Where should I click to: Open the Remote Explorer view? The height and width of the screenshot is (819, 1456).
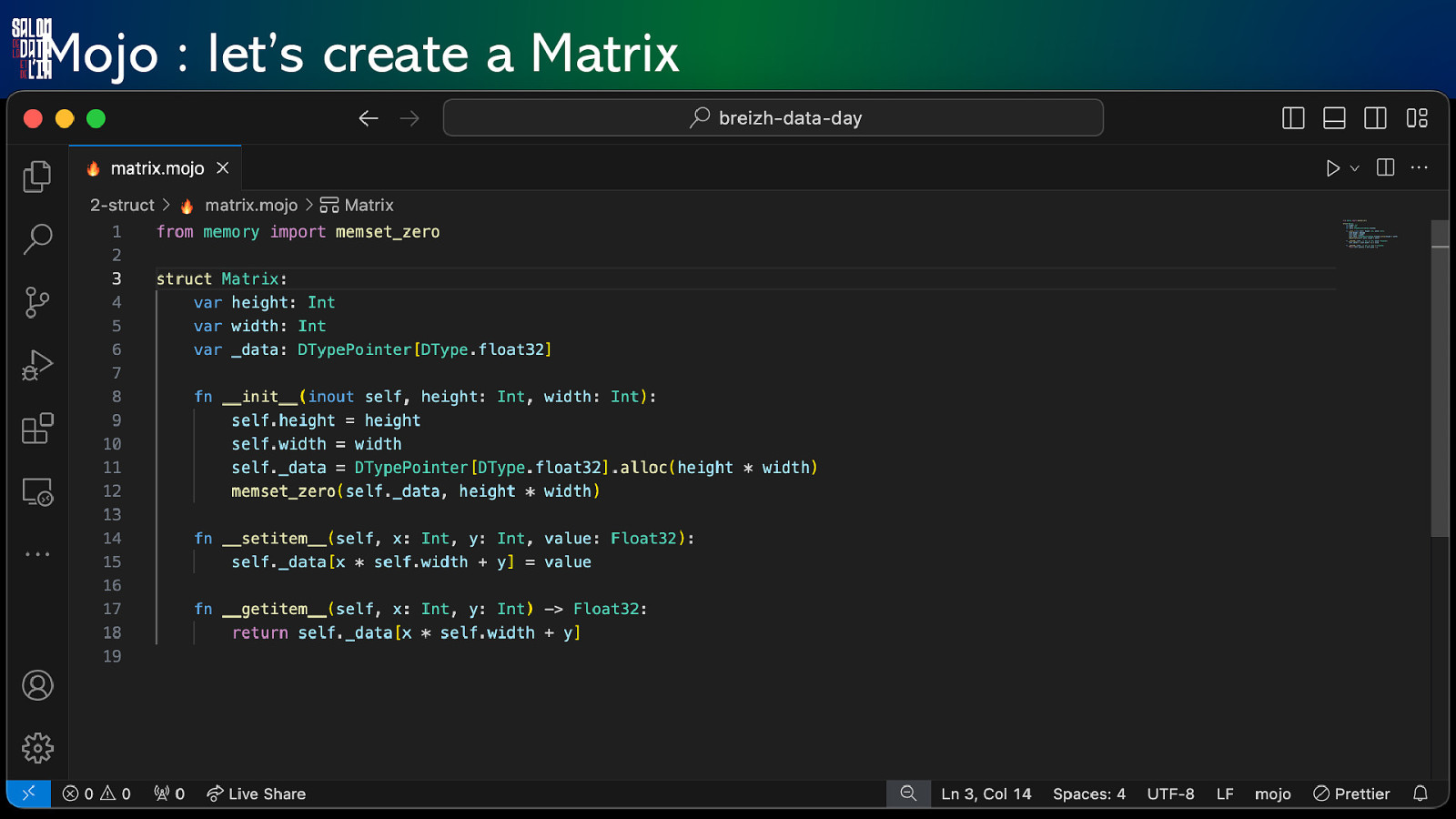(x=37, y=491)
